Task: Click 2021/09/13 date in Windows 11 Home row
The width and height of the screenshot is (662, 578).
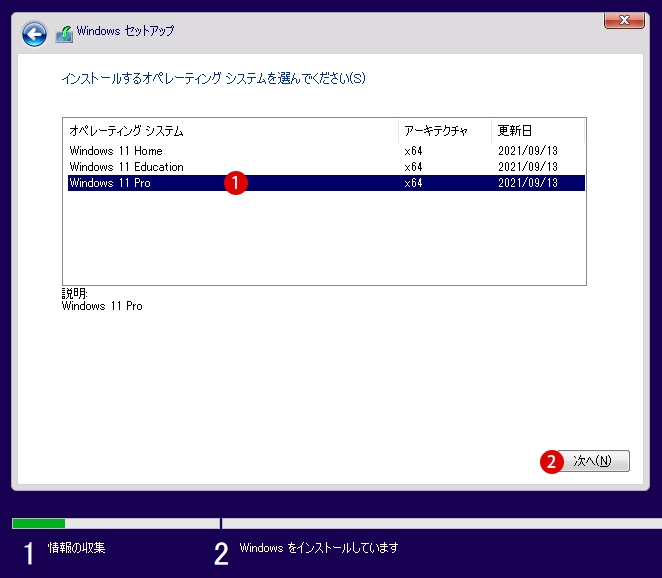Action: click(528, 151)
